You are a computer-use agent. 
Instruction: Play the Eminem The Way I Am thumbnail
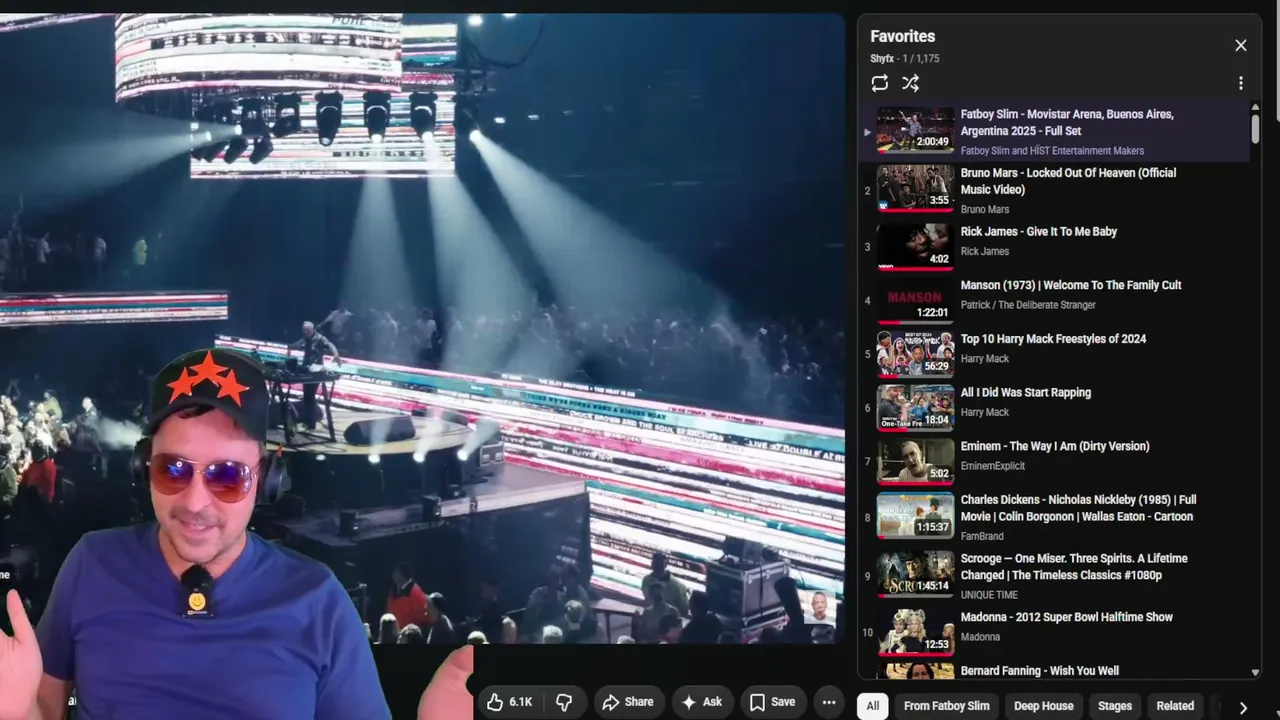pos(915,461)
